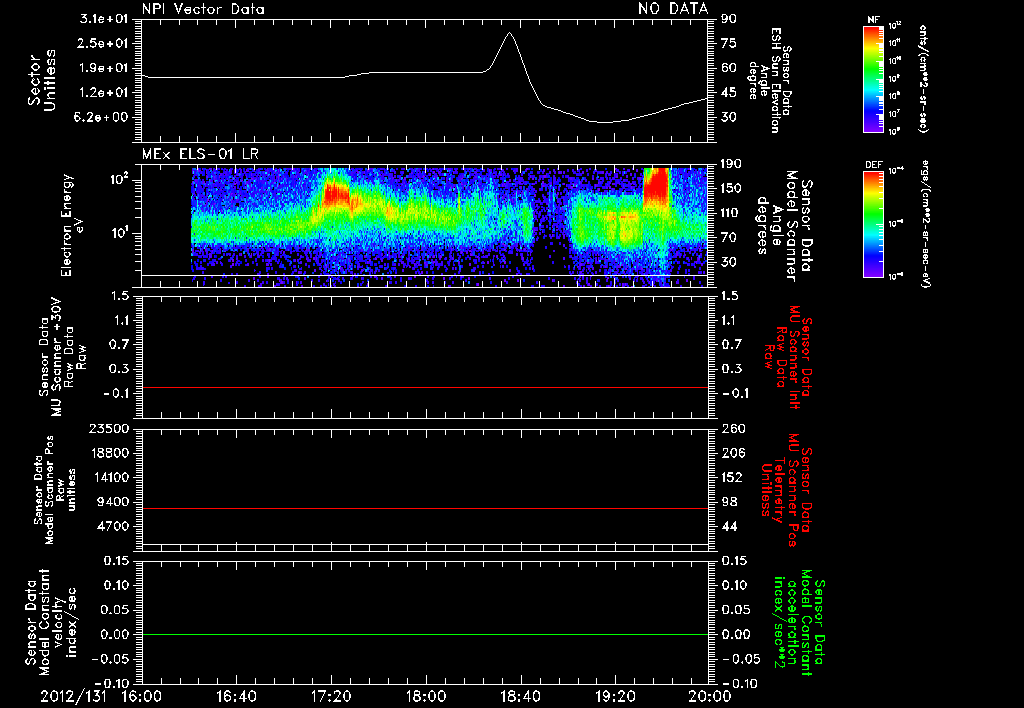Click the '45' elevation axis value
The width and height of the screenshot is (1024, 708).
[x=728, y=93]
